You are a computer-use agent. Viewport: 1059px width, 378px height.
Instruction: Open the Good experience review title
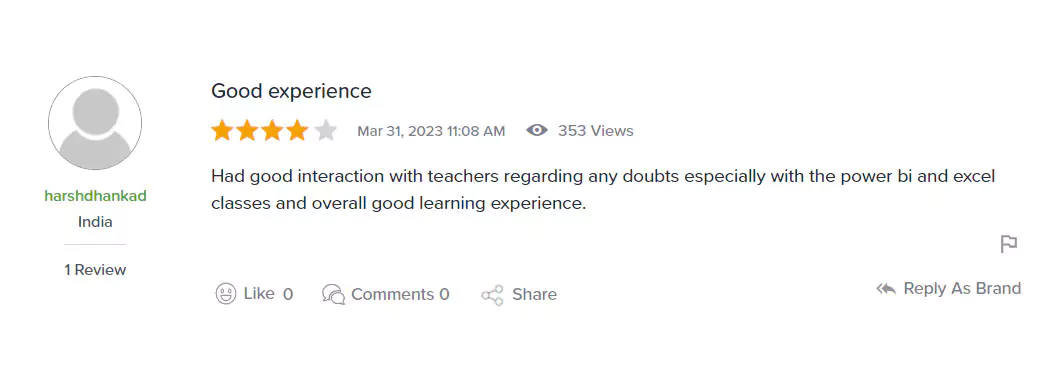(291, 90)
